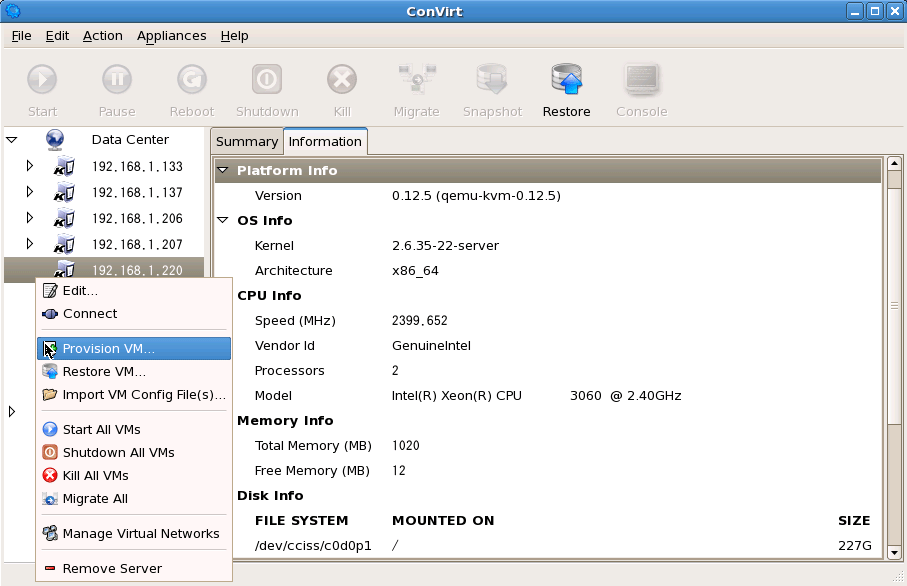Click the Remove Server red minus icon
The height and width of the screenshot is (586, 907).
pyautogui.click(x=50, y=568)
